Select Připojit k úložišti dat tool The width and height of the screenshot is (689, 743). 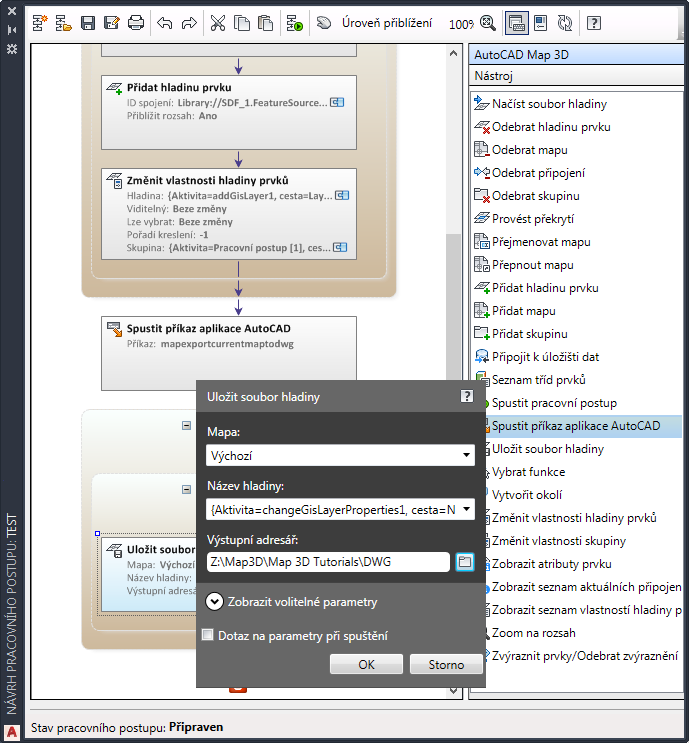(x=537, y=357)
